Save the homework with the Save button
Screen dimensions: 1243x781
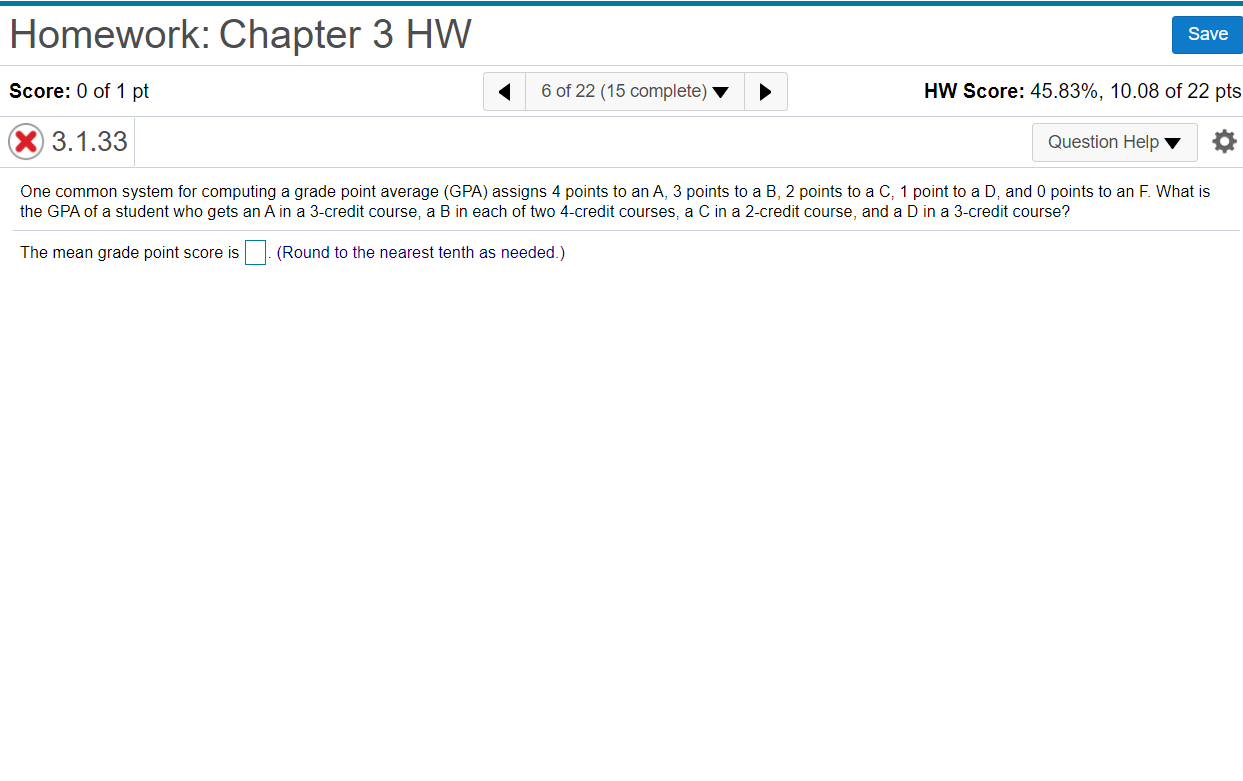click(x=1207, y=34)
